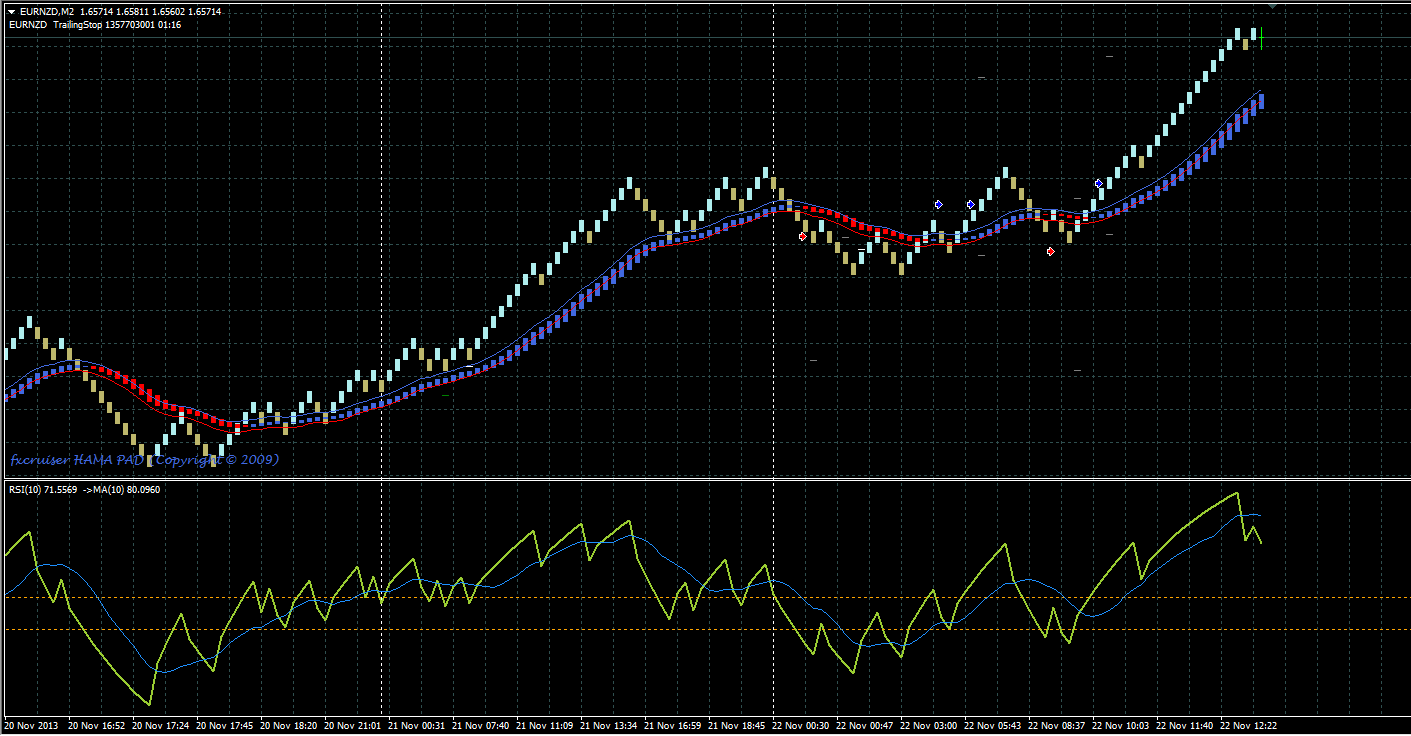The width and height of the screenshot is (1411, 736).
Task: Click the 21 Nov 07:40 time label
Action: tap(481, 725)
